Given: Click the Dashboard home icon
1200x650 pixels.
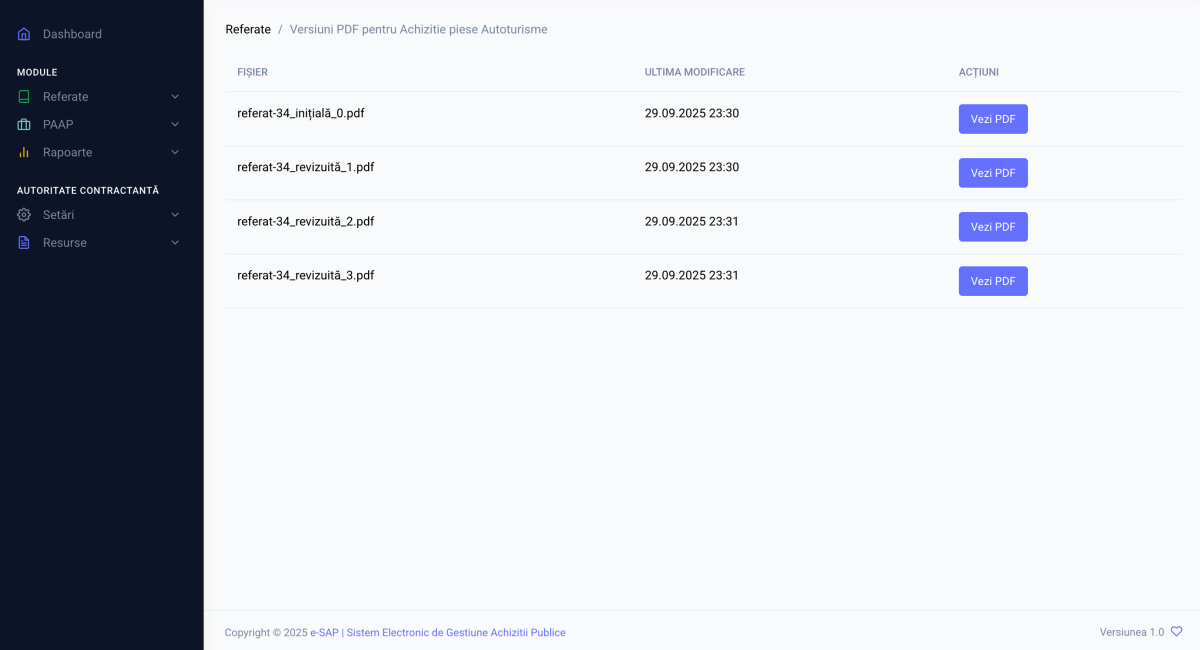Looking at the screenshot, I should pyautogui.click(x=24, y=34).
